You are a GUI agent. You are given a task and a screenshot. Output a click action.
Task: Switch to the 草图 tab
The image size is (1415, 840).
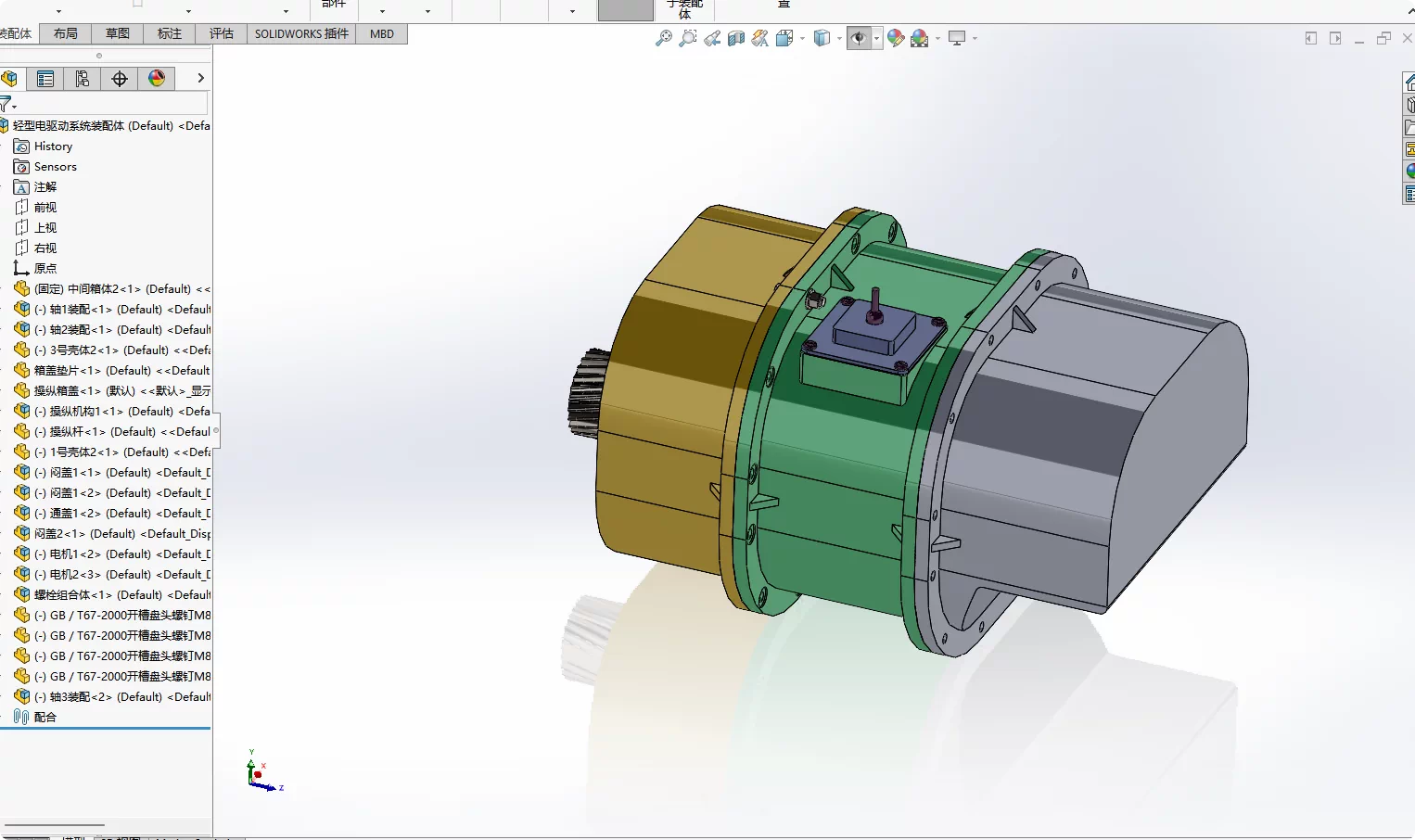118,33
